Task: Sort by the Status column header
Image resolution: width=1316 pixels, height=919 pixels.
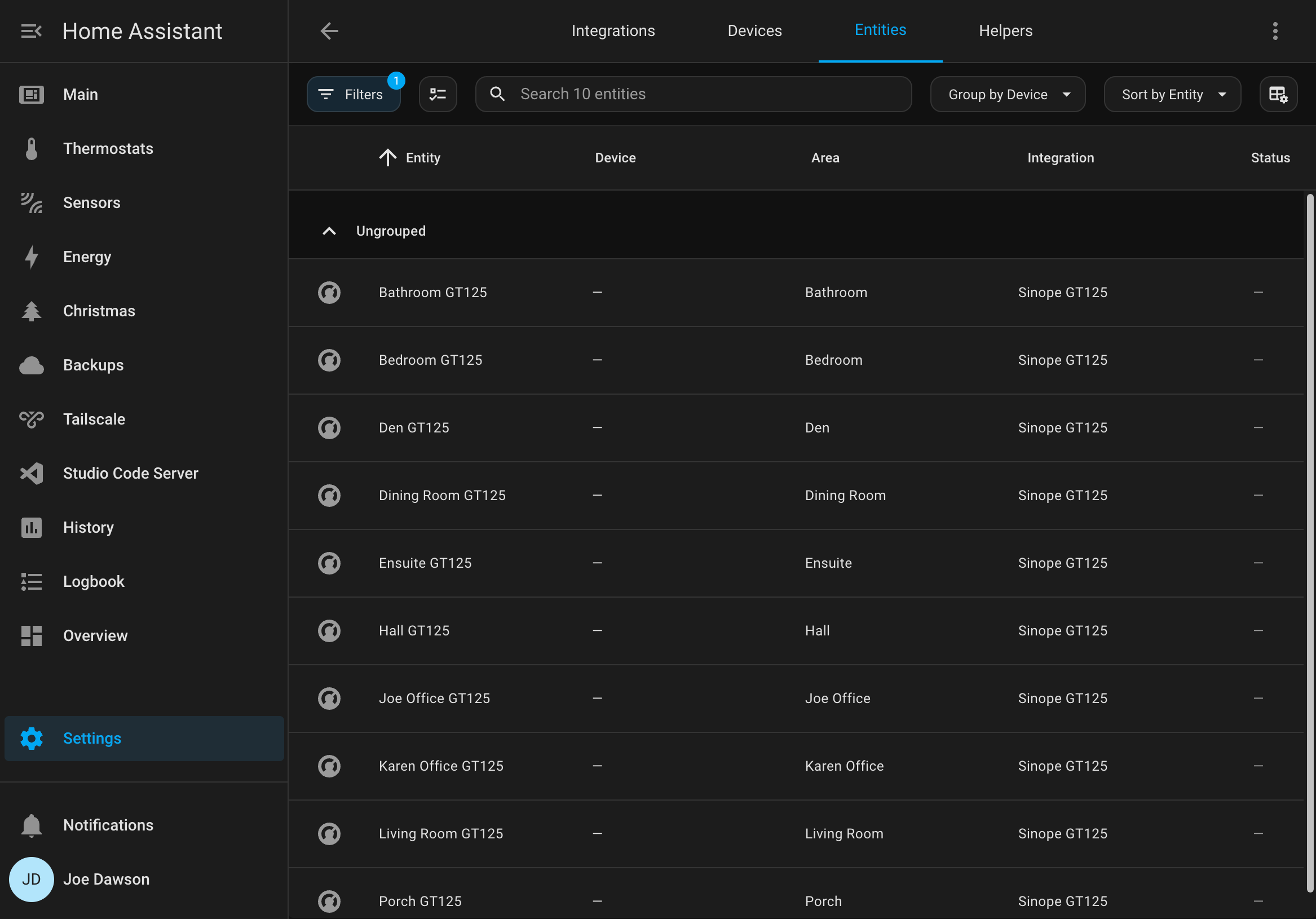Action: [1270, 158]
